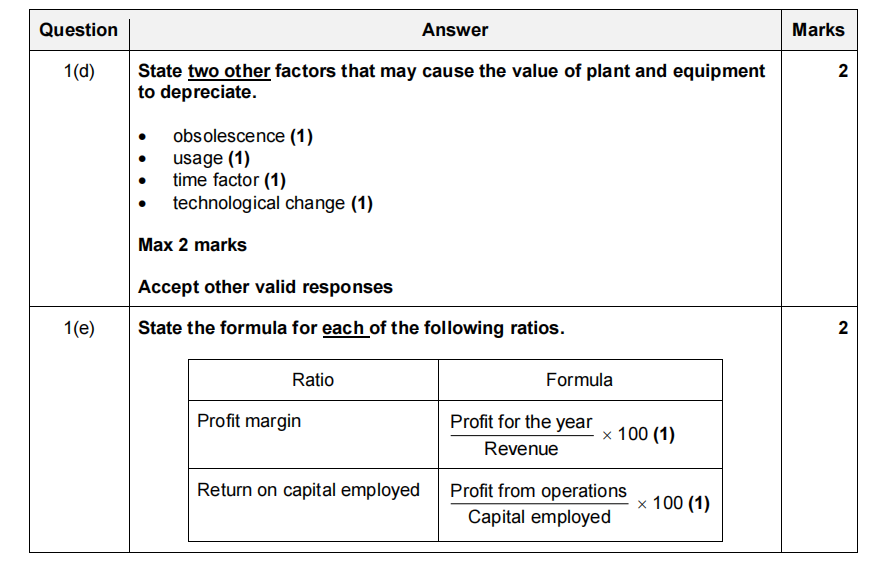The height and width of the screenshot is (564, 882).
Task: Click the 'Max 2 marks' text
Action: pos(192,244)
